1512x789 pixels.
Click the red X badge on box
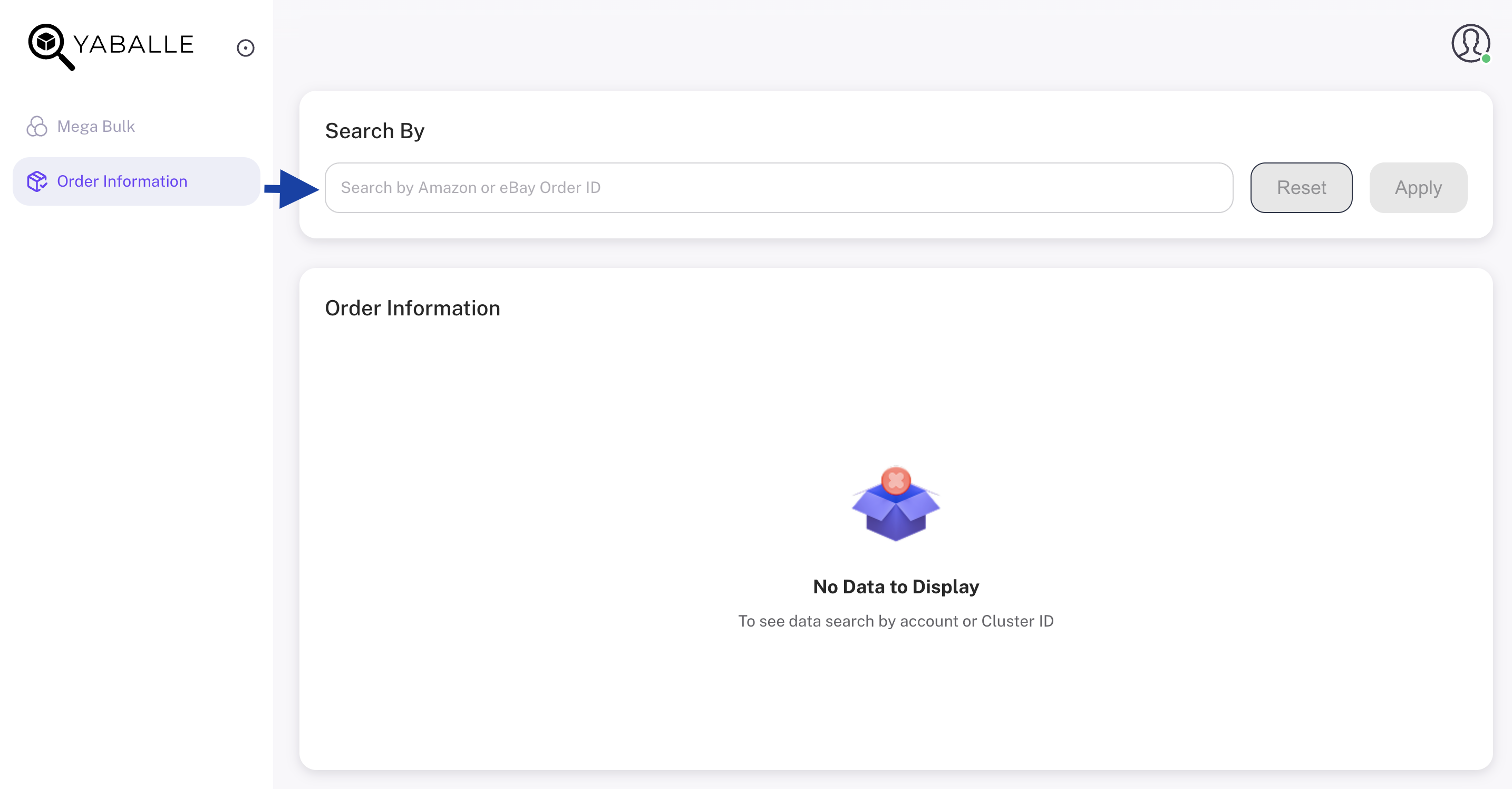[896, 481]
